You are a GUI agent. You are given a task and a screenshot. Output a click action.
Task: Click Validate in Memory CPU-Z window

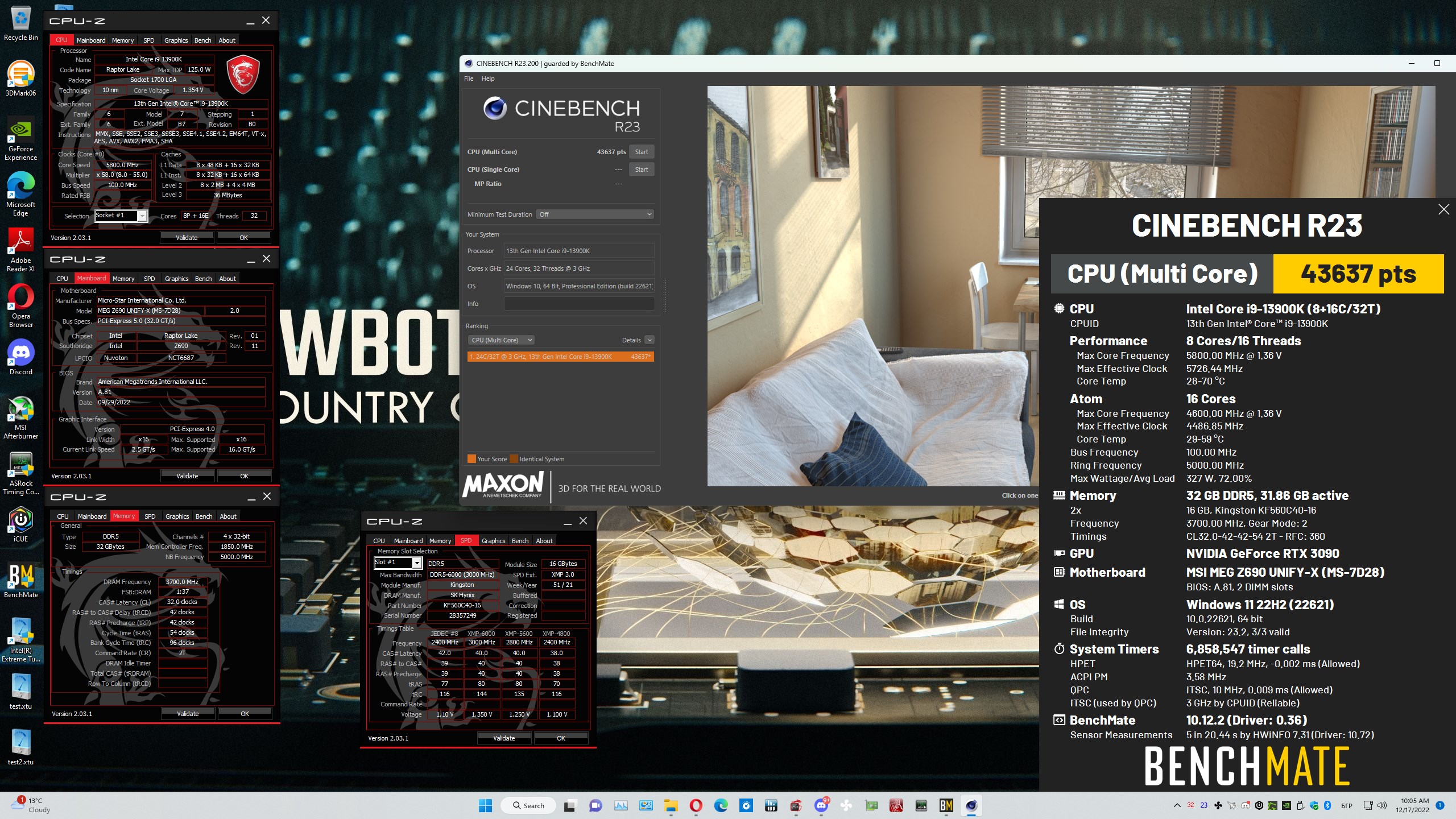pos(188,714)
